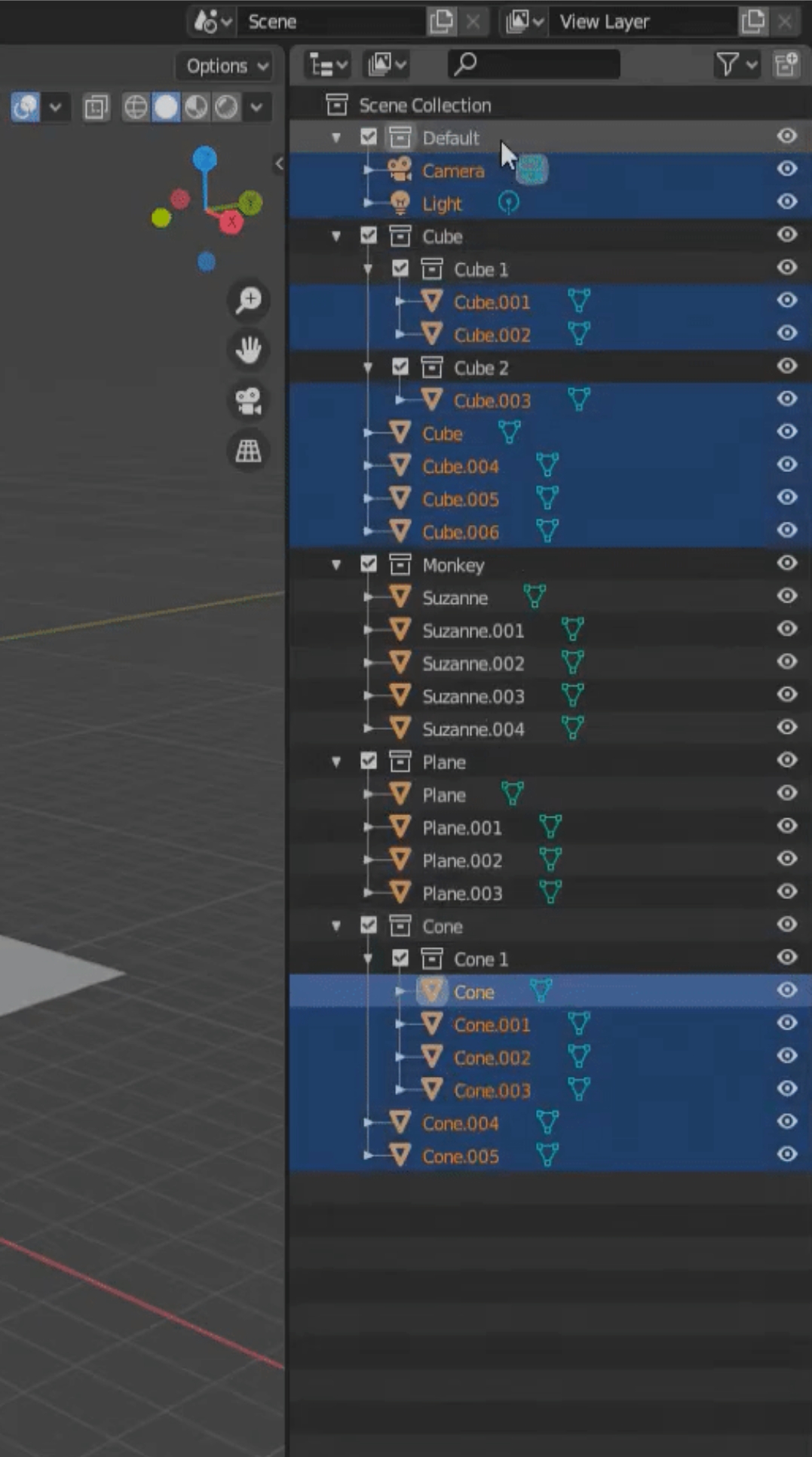The width and height of the screenshot is (812, 1457).
Task: Click mesh data icon beside Cone.004
Action: [547, 1122]
